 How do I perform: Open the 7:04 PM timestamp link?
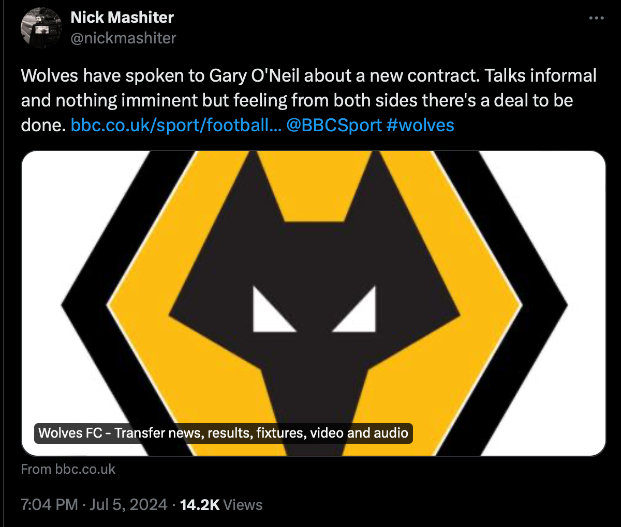coord(50,504)
